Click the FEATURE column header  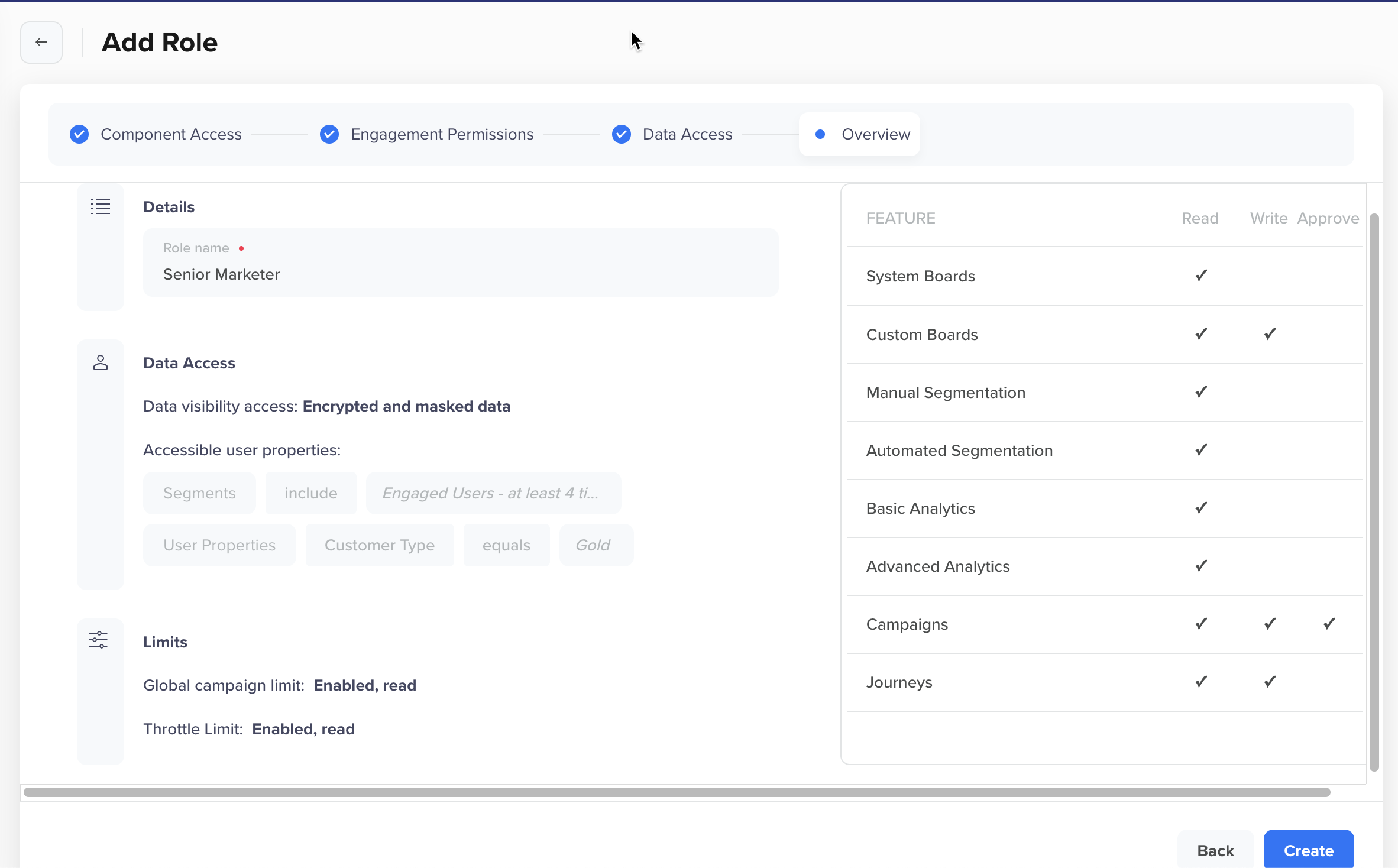pyautogui.click(x=901, y=218)
